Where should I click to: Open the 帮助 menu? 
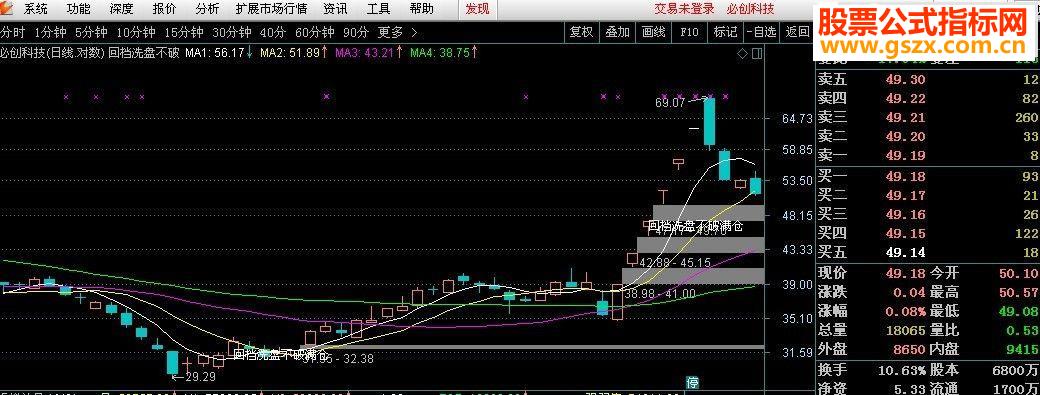click(x=422, y=9)
